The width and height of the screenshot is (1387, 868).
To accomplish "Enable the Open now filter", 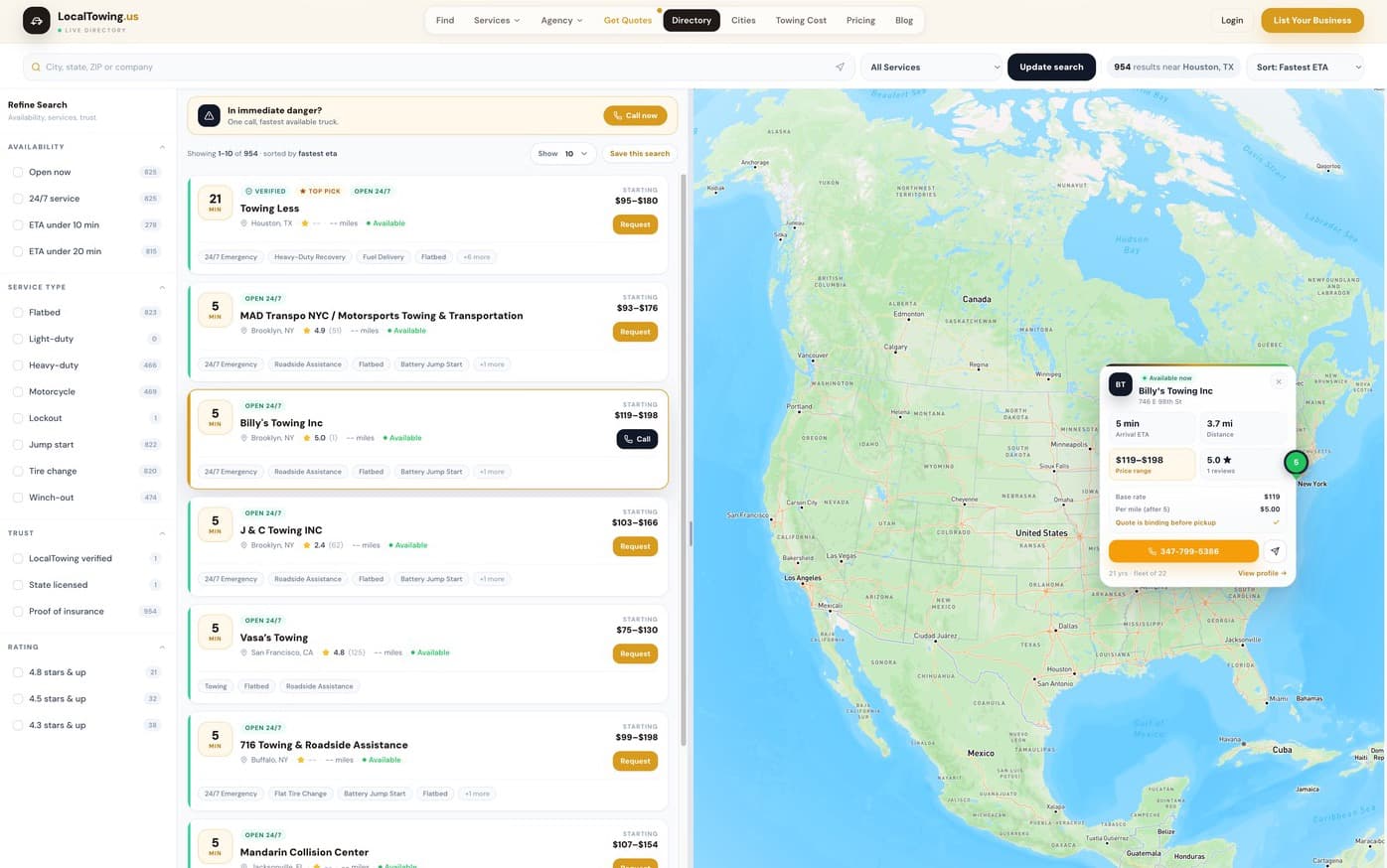I will tap(18, 172).
